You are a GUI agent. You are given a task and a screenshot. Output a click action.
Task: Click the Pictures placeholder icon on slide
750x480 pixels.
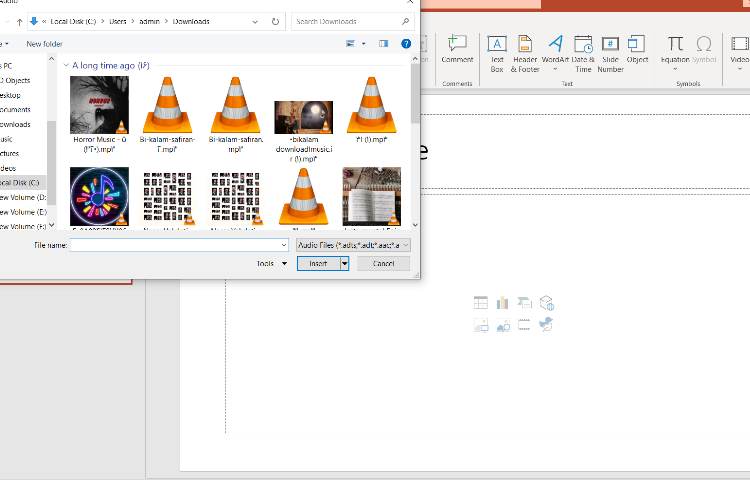(x=481, y=325)
